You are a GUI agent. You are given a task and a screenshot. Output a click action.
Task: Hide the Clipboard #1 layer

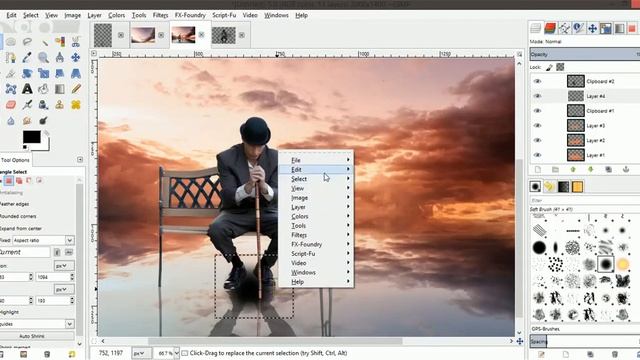(537, 111)
